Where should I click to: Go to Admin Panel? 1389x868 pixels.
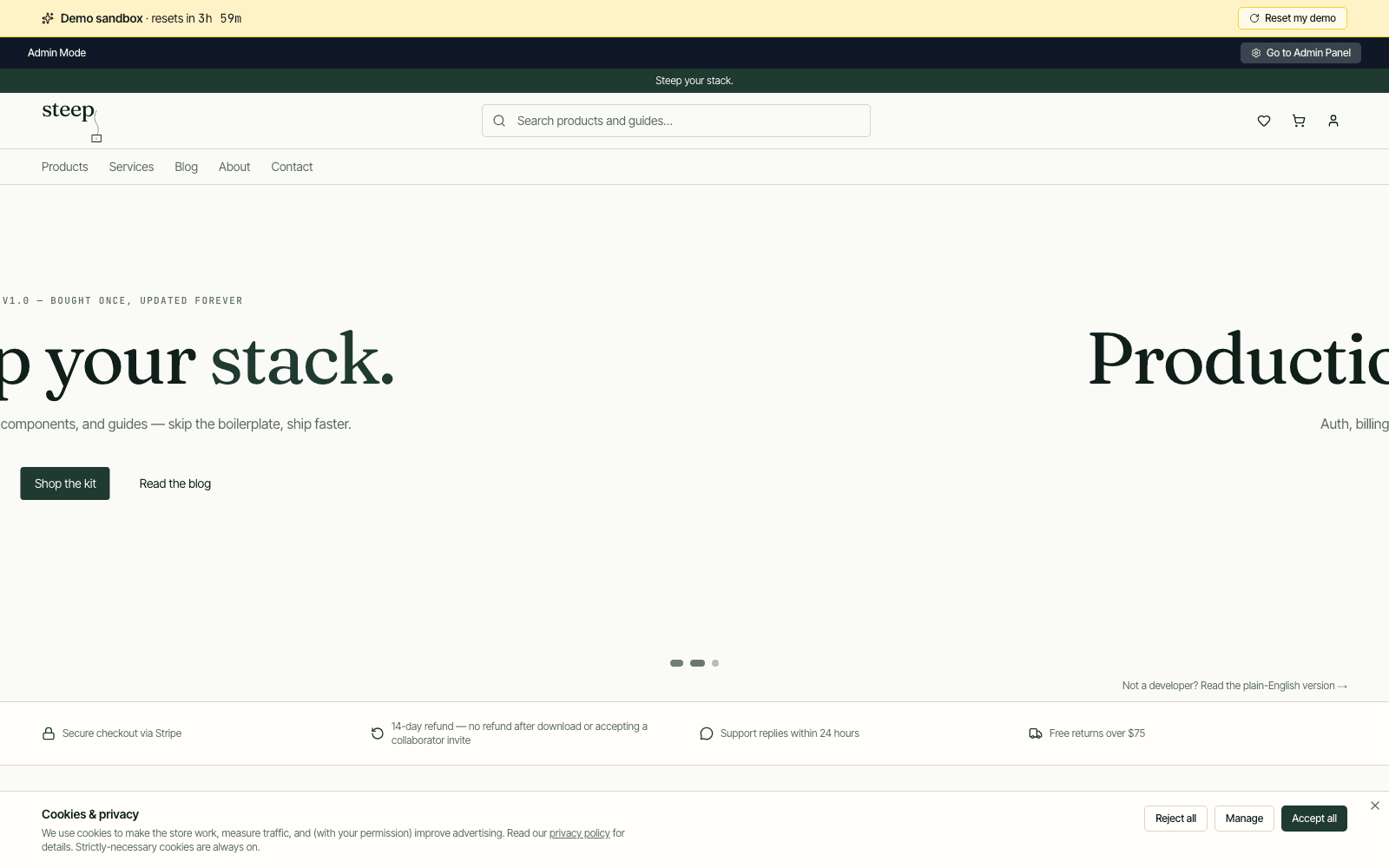click(x=1300, y=53)
